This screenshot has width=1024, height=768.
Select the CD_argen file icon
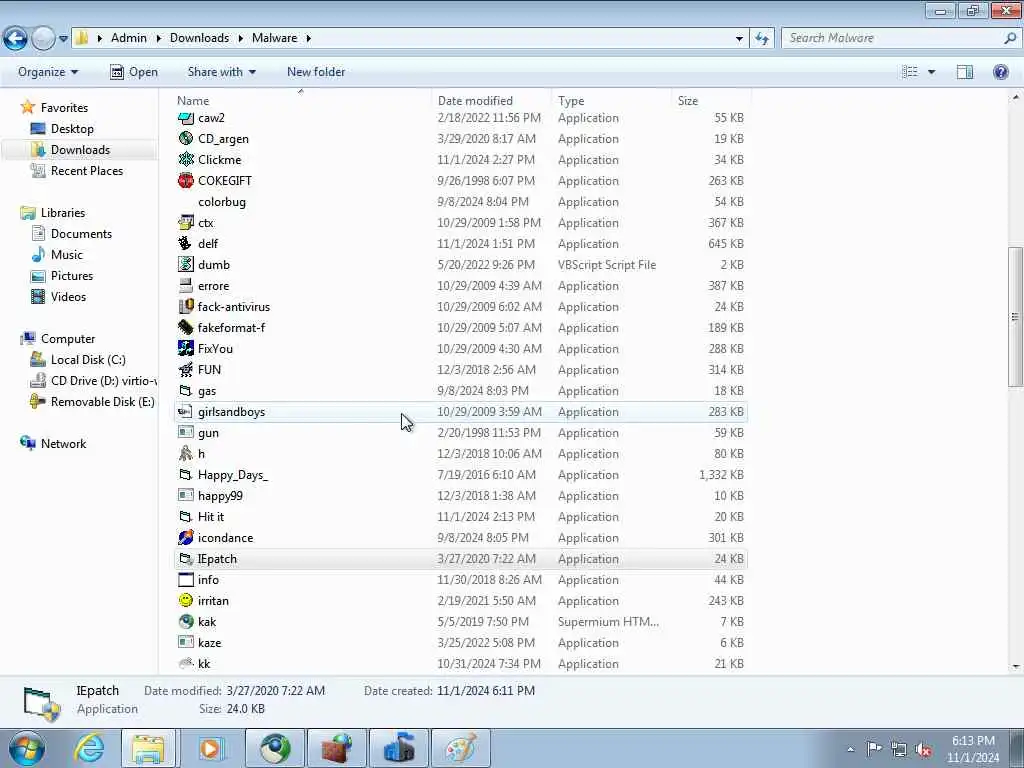click(x=186, y=138)
